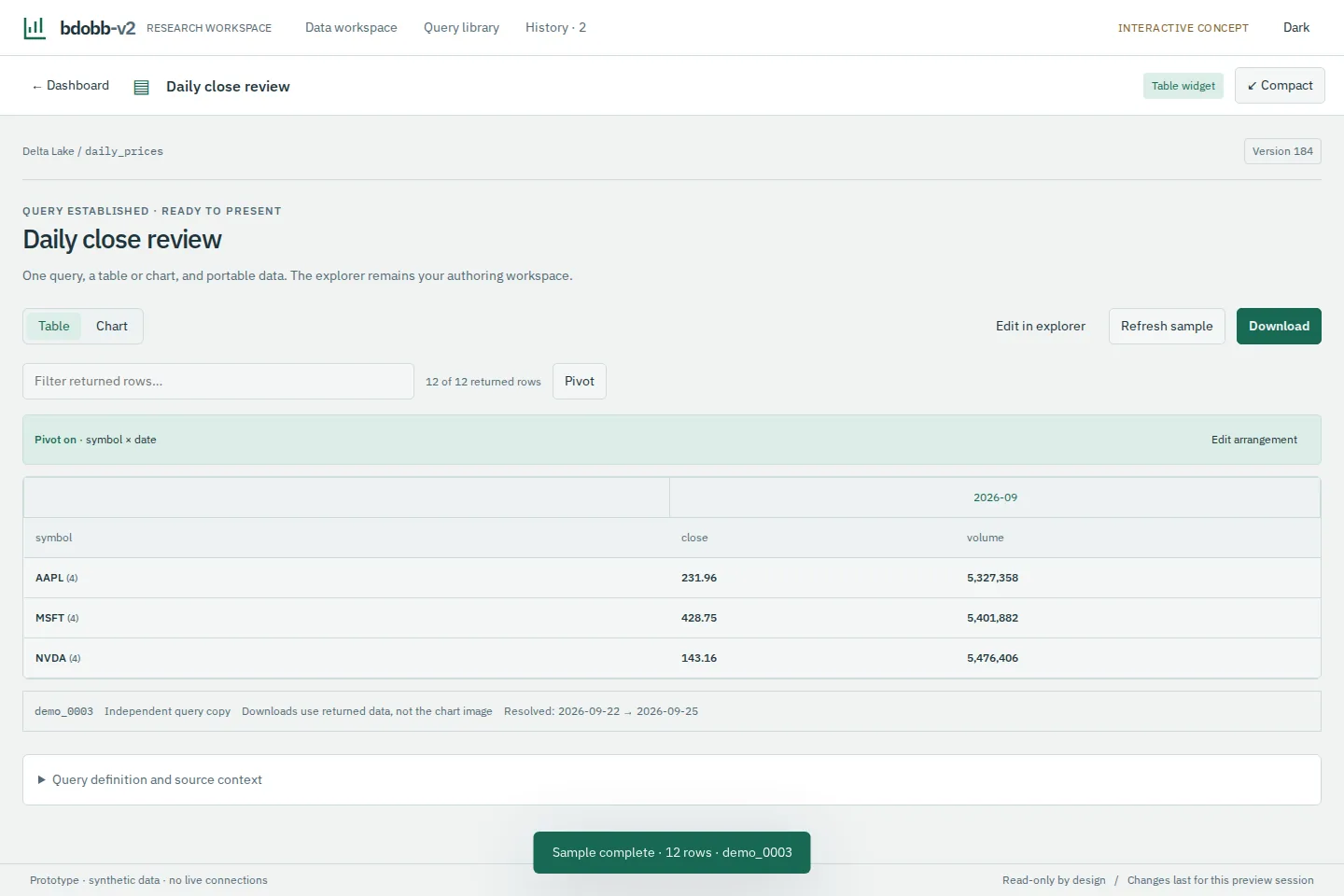
Task: Select the NVDA close value 143.16
Action: (699, 658)
